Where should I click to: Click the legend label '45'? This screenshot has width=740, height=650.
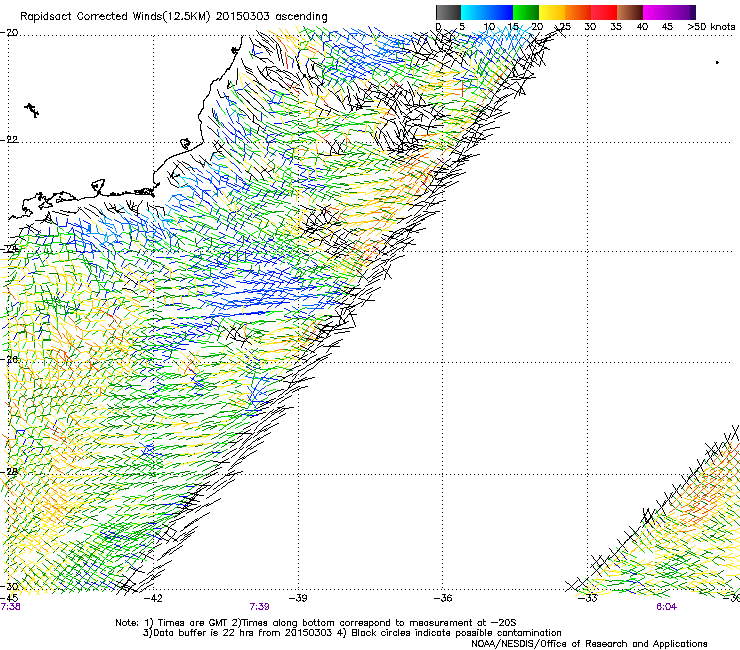click(x=667, y=27)
